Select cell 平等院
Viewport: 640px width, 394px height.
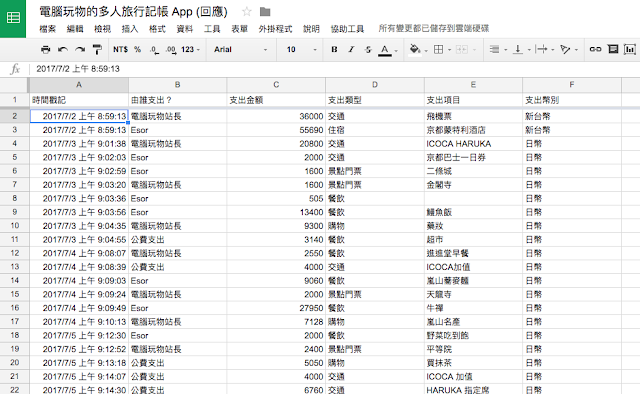473,349
